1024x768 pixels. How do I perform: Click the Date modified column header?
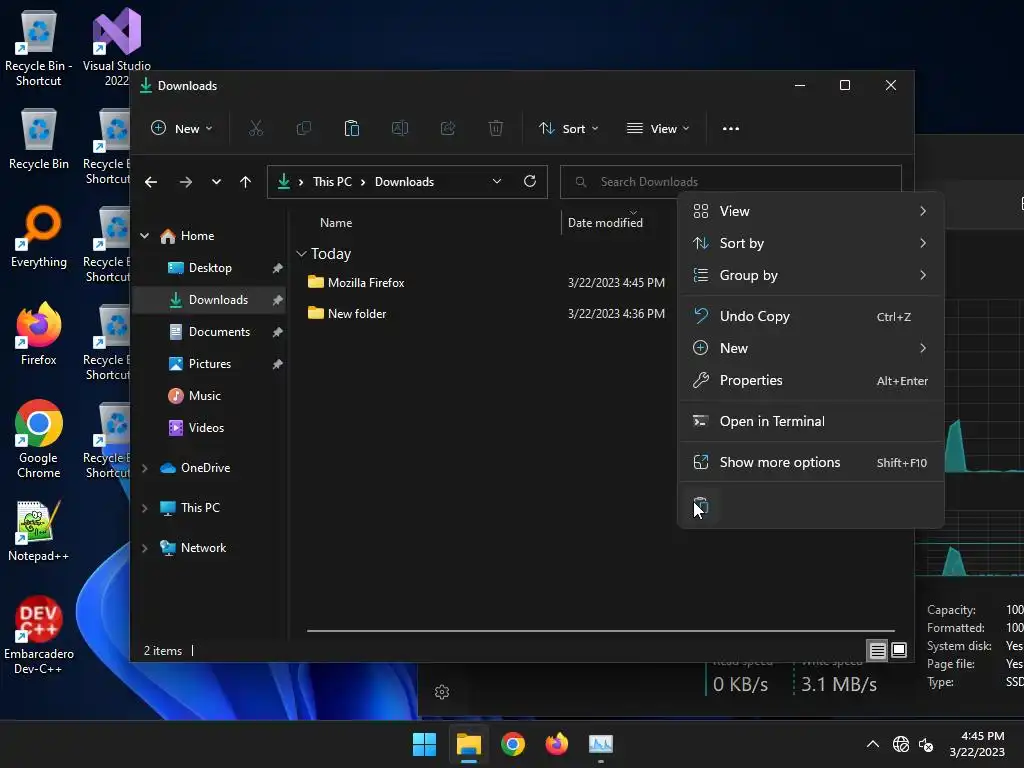coord(605,223)
